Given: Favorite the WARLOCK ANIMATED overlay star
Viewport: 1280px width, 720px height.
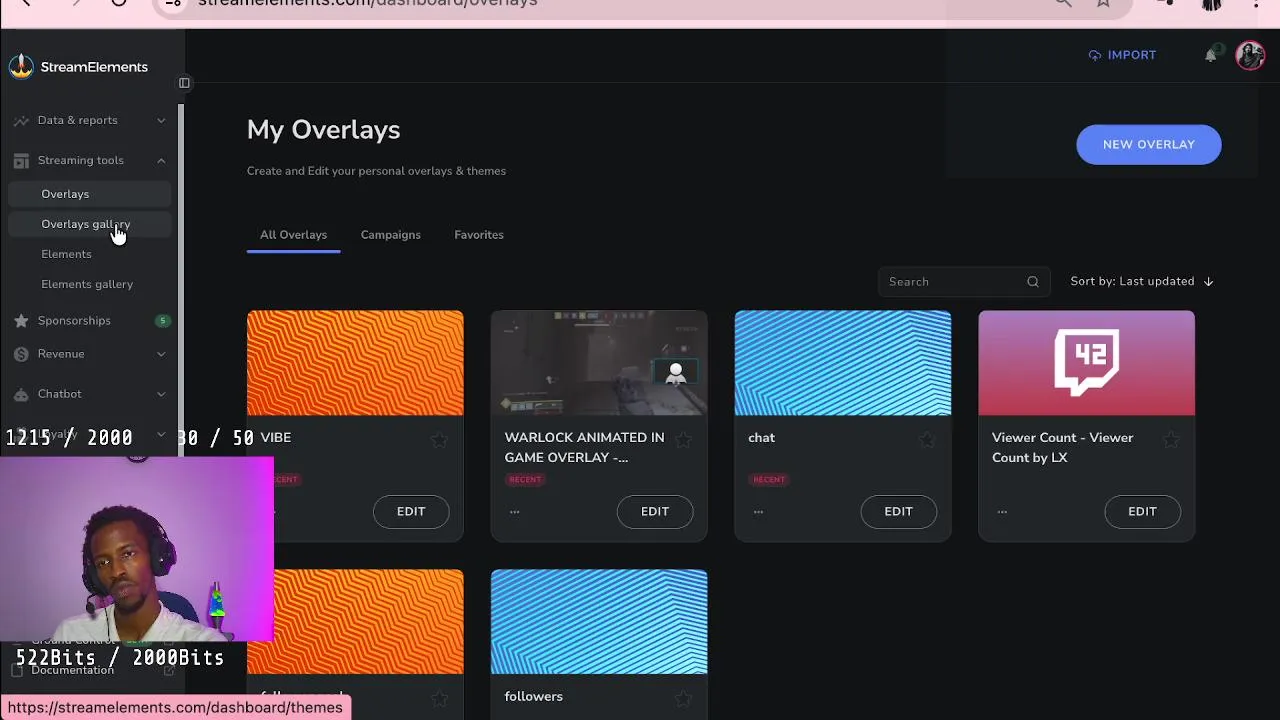Looking at the screenshot, I should pos(683,439).
